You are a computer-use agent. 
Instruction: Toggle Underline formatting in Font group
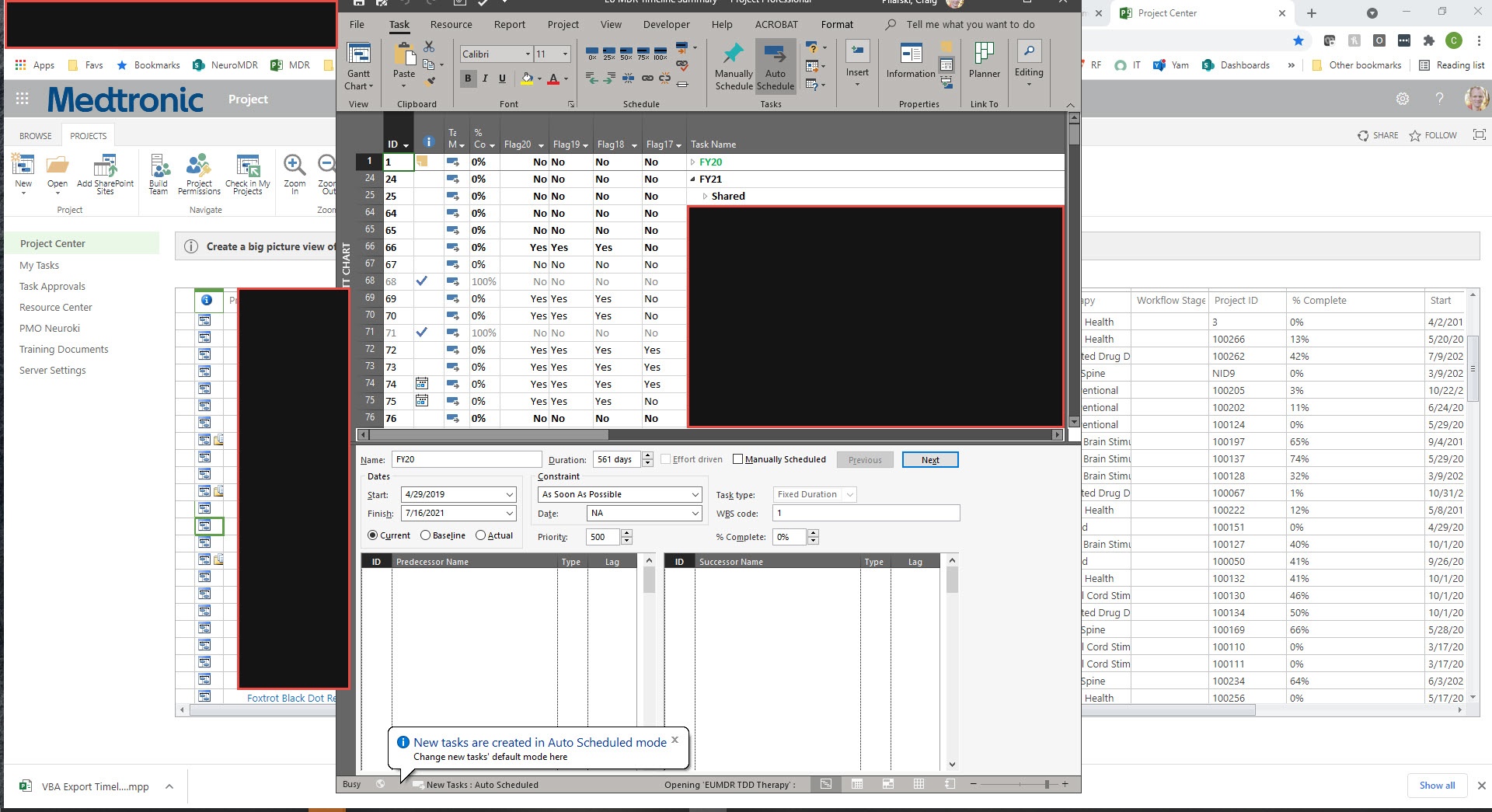(x=502, y=78)
